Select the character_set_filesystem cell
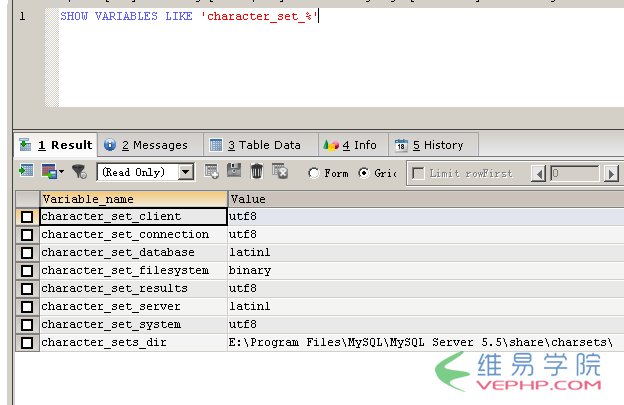This screenshot has height=405, width=624. coord(133,271)
